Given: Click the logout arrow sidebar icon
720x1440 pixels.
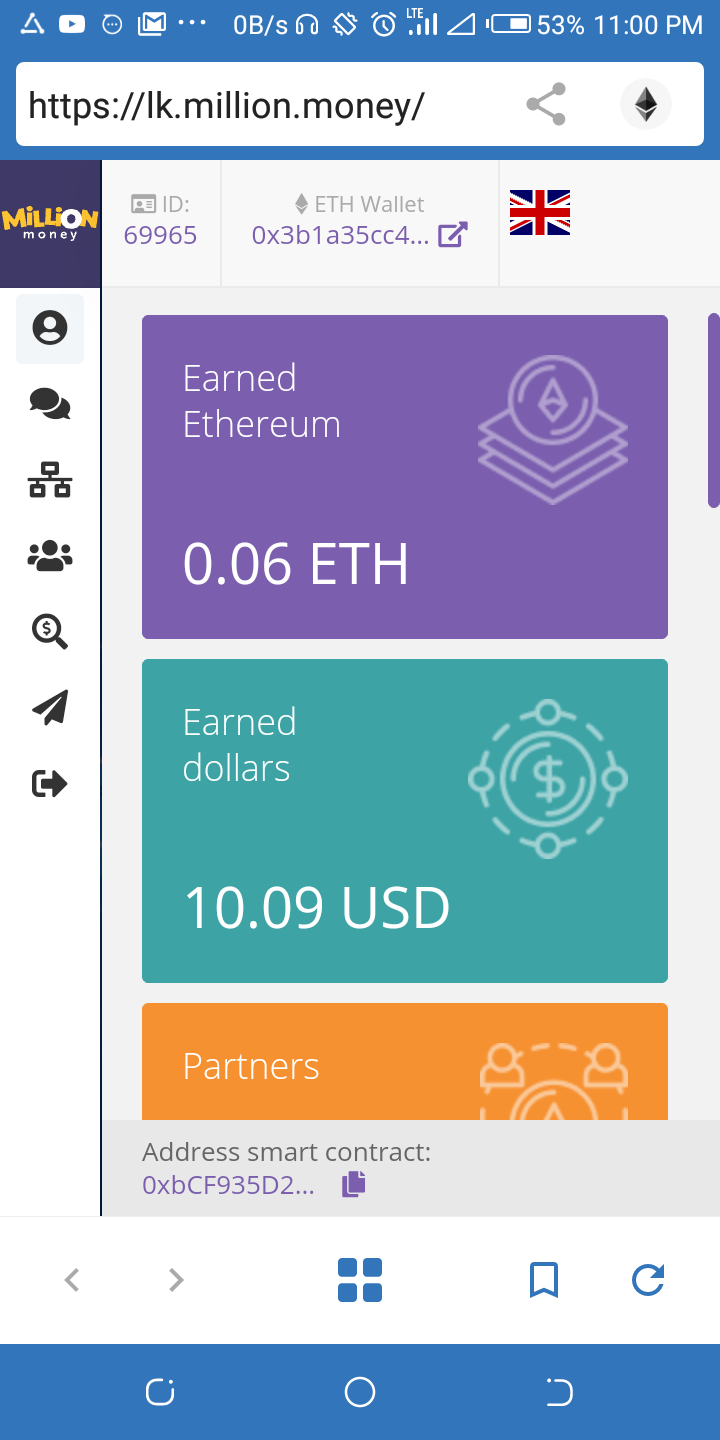Looking at the screenshot, I should [x=50, y=783].
